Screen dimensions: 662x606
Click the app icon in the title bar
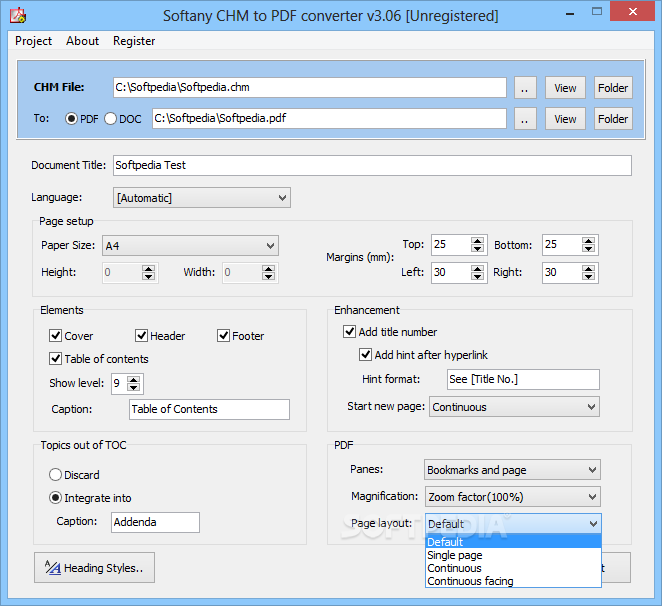click(x=18, y=15)
